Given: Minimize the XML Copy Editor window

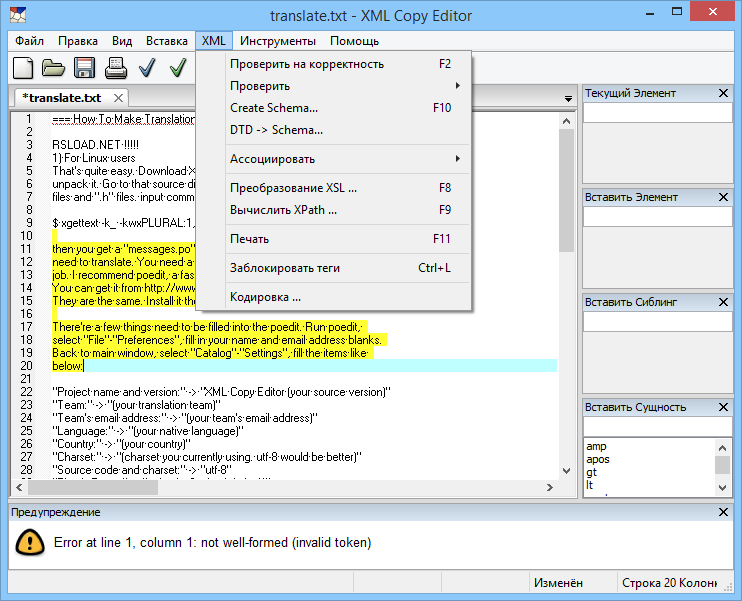Looking at the screenshot, I should [650, 13].
